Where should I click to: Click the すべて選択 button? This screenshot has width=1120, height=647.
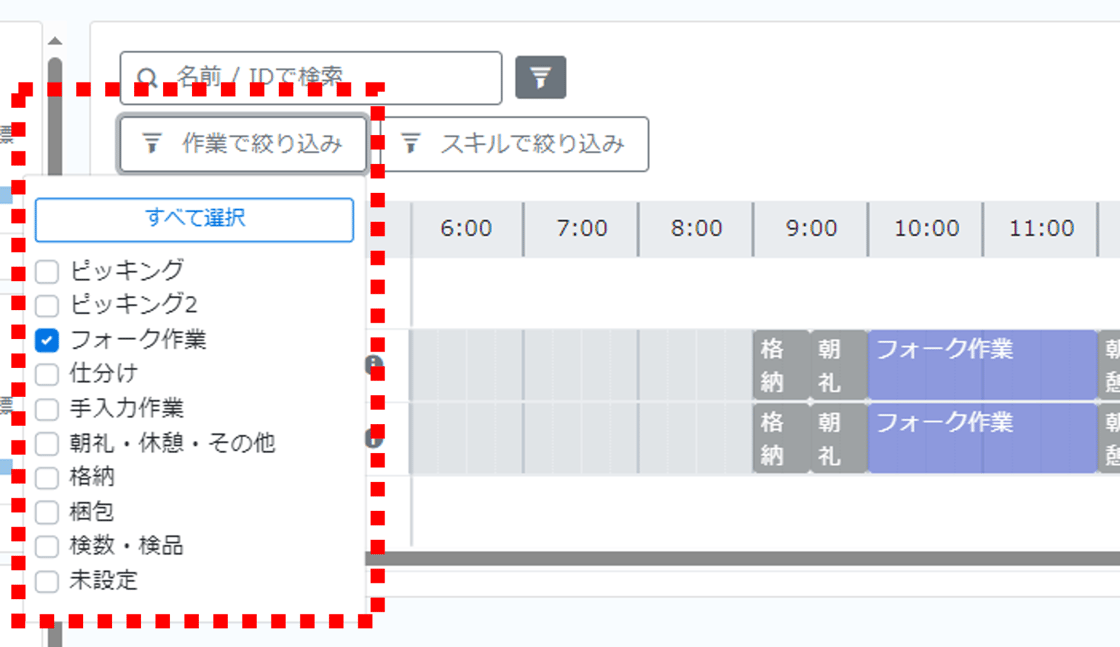point(194,220)
